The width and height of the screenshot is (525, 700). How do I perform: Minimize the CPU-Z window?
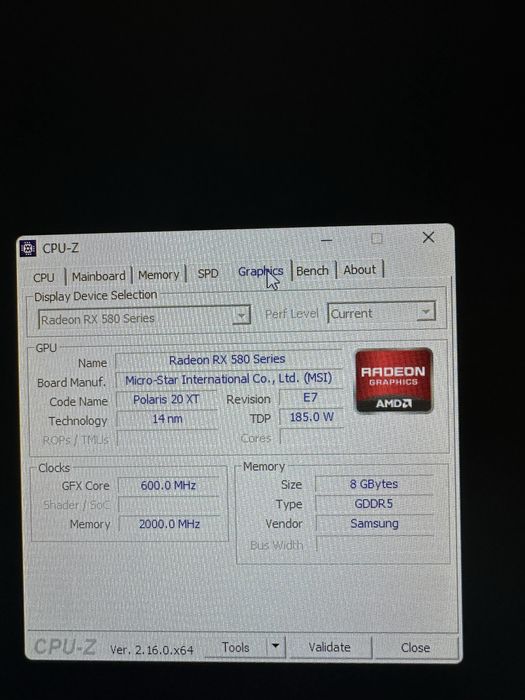[x=327, y=240]
